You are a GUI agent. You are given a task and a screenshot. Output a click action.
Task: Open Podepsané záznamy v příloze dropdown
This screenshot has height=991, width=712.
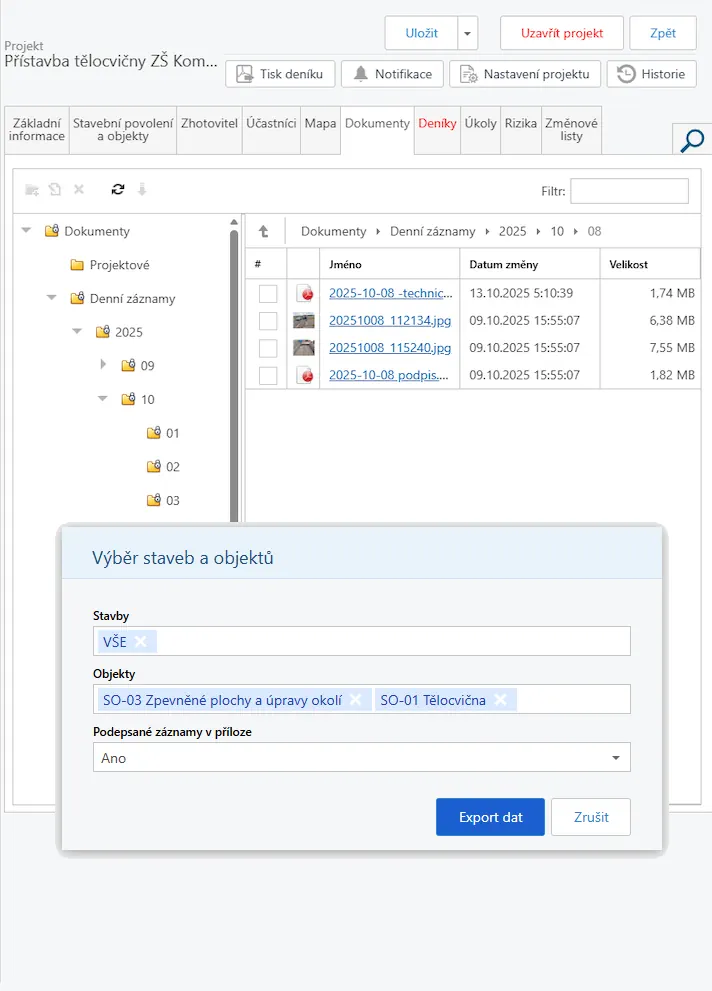(x=361, y=758)
